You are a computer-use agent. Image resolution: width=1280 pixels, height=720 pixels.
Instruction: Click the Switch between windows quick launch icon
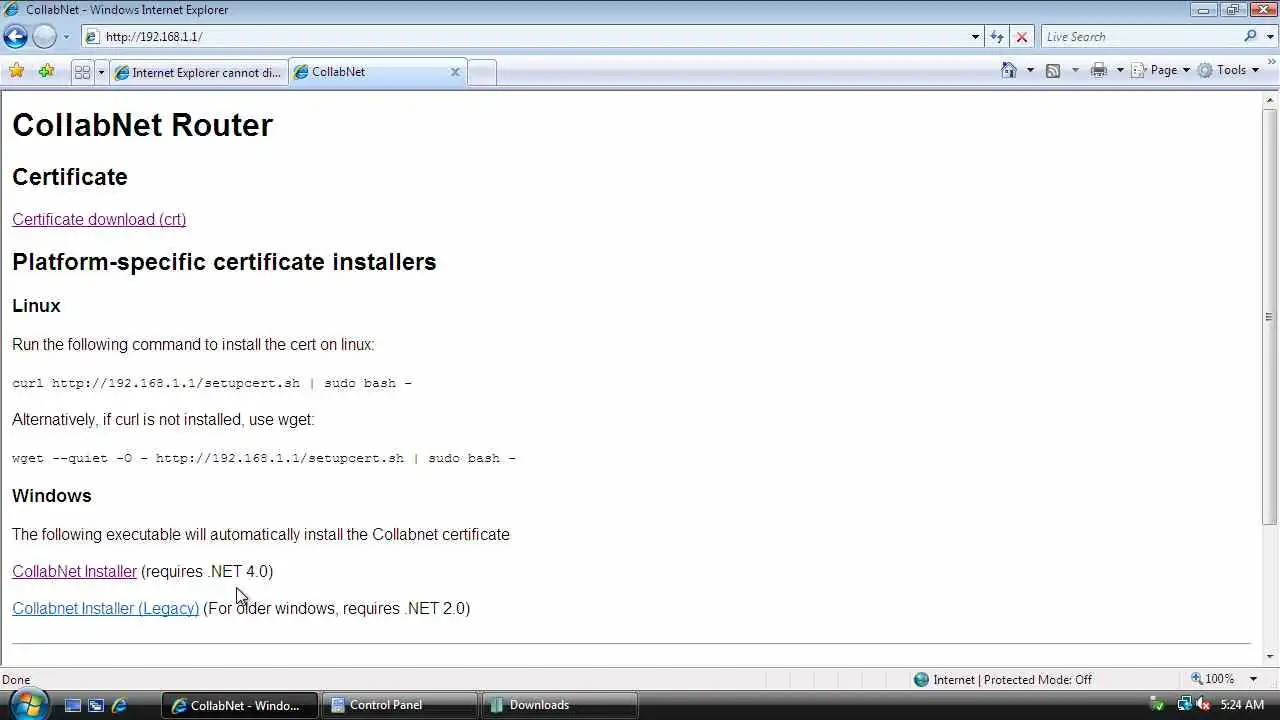tap(96, 705)
